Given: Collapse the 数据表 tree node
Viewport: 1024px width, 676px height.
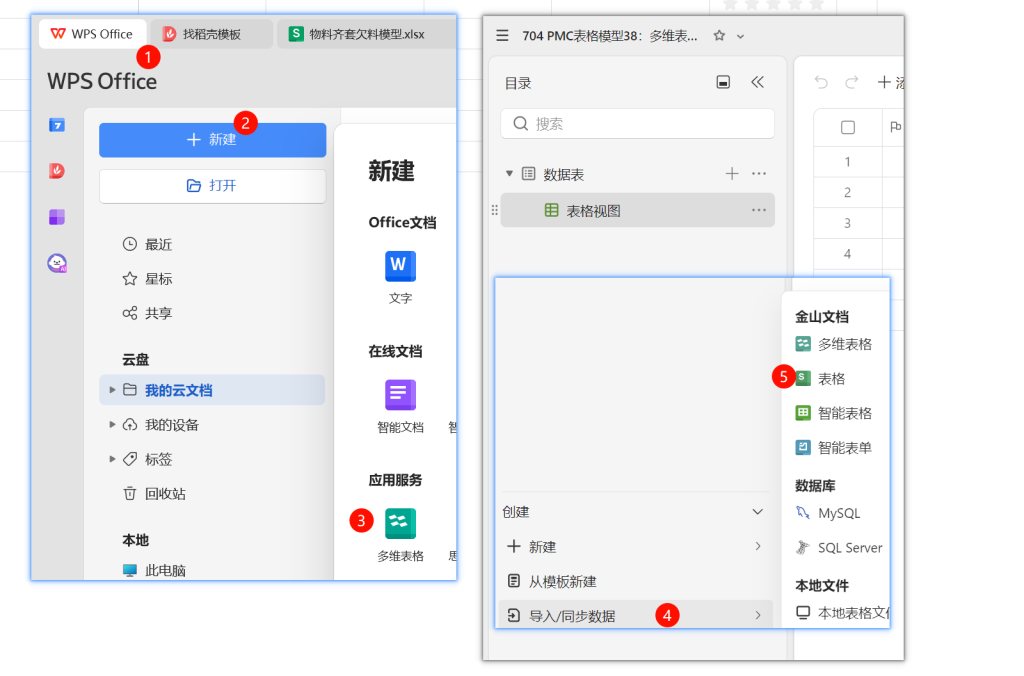Looking at the screenshot, I should point(509,174).
